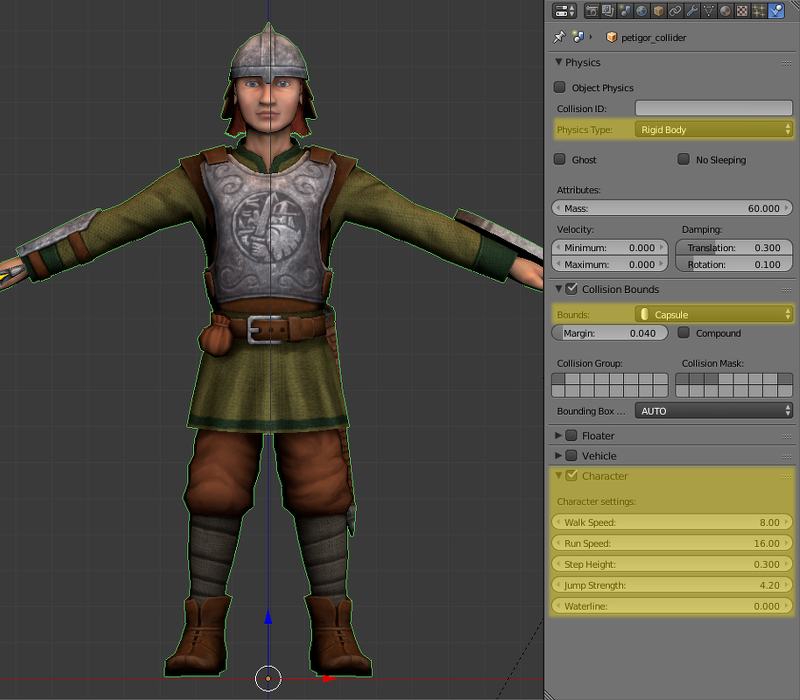800x700 pixels.
Task: Grab the Collision Bounds panel drag grip
Action: 786,290
